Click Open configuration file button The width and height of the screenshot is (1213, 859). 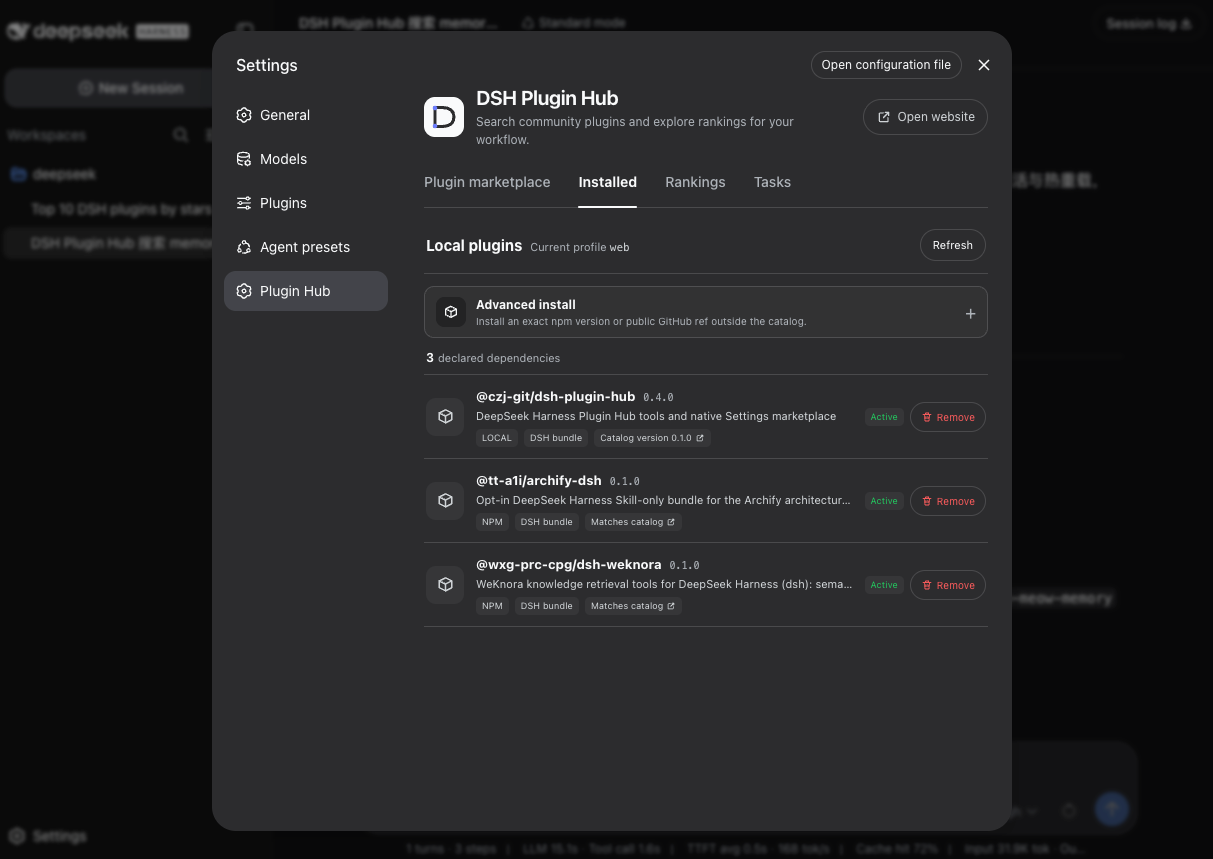(x=886, y=65)
